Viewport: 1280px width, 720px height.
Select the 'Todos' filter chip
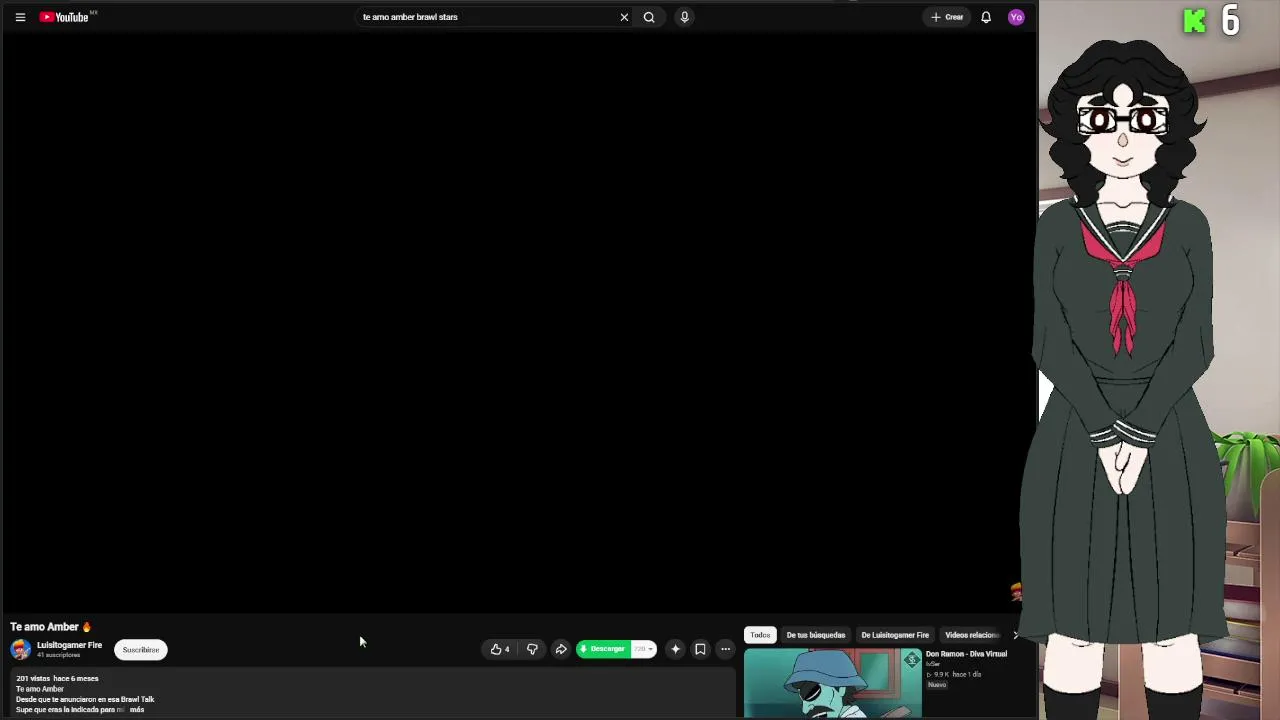(760, 635)
